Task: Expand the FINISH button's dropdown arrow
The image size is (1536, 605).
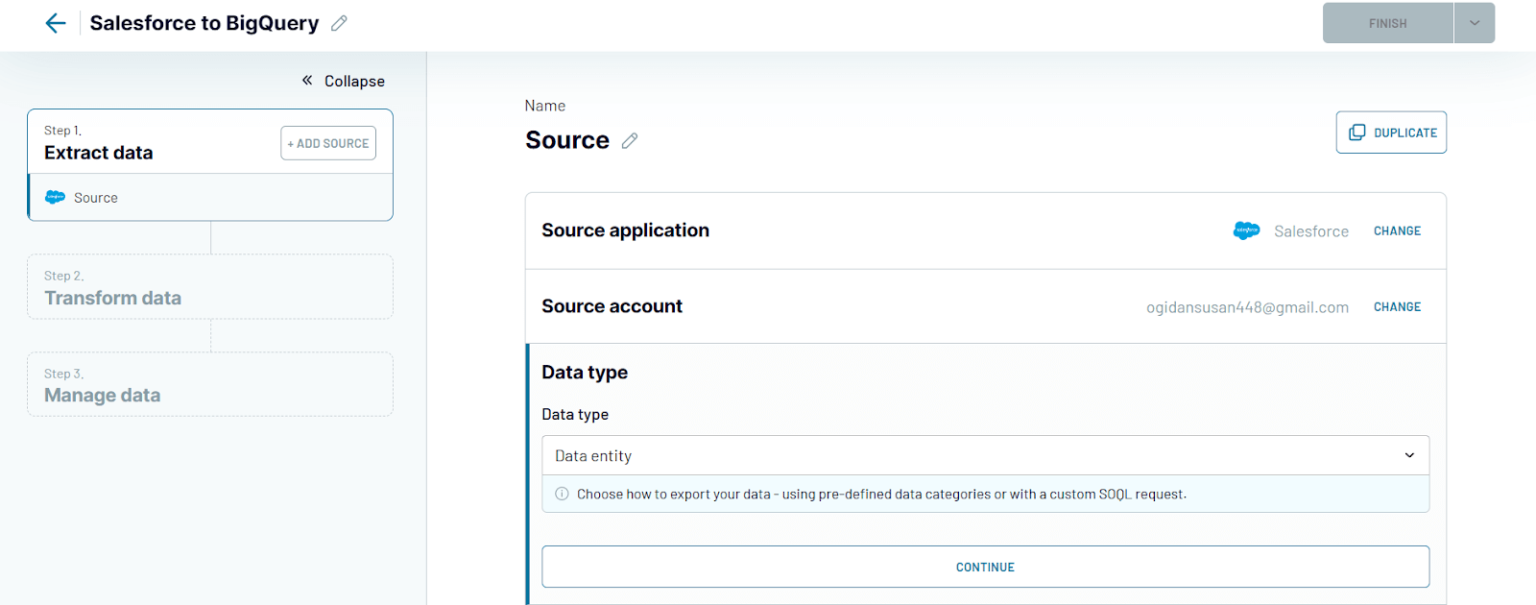Action: pyautogui.click(x=1474, y=22)
